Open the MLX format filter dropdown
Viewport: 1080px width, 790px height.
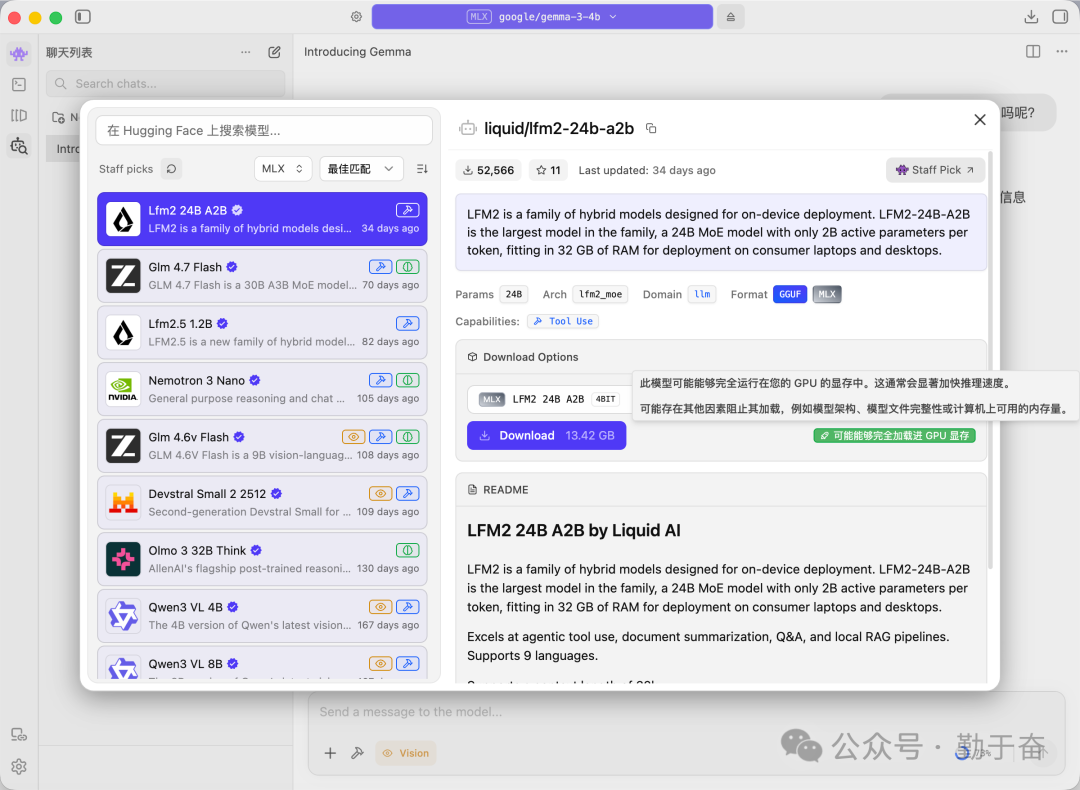coord(282,169)
